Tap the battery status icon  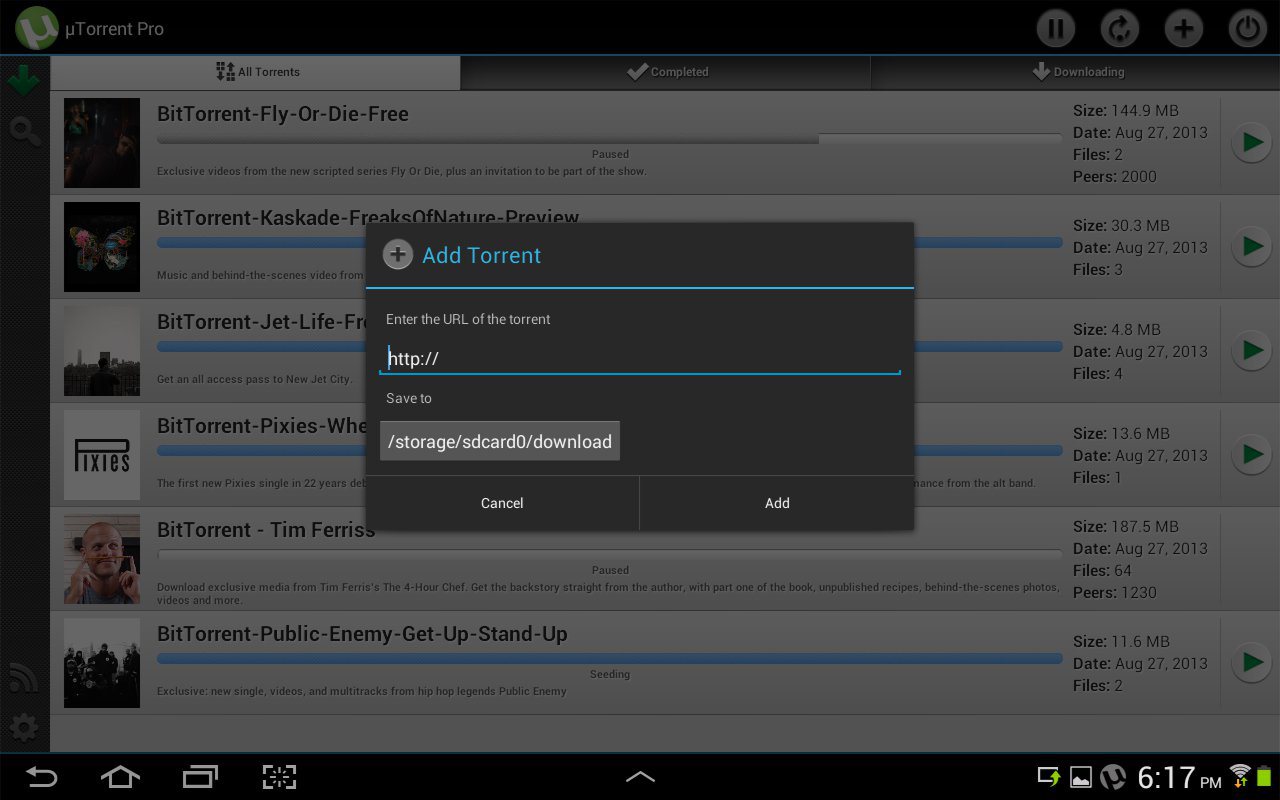[1264, 776]
